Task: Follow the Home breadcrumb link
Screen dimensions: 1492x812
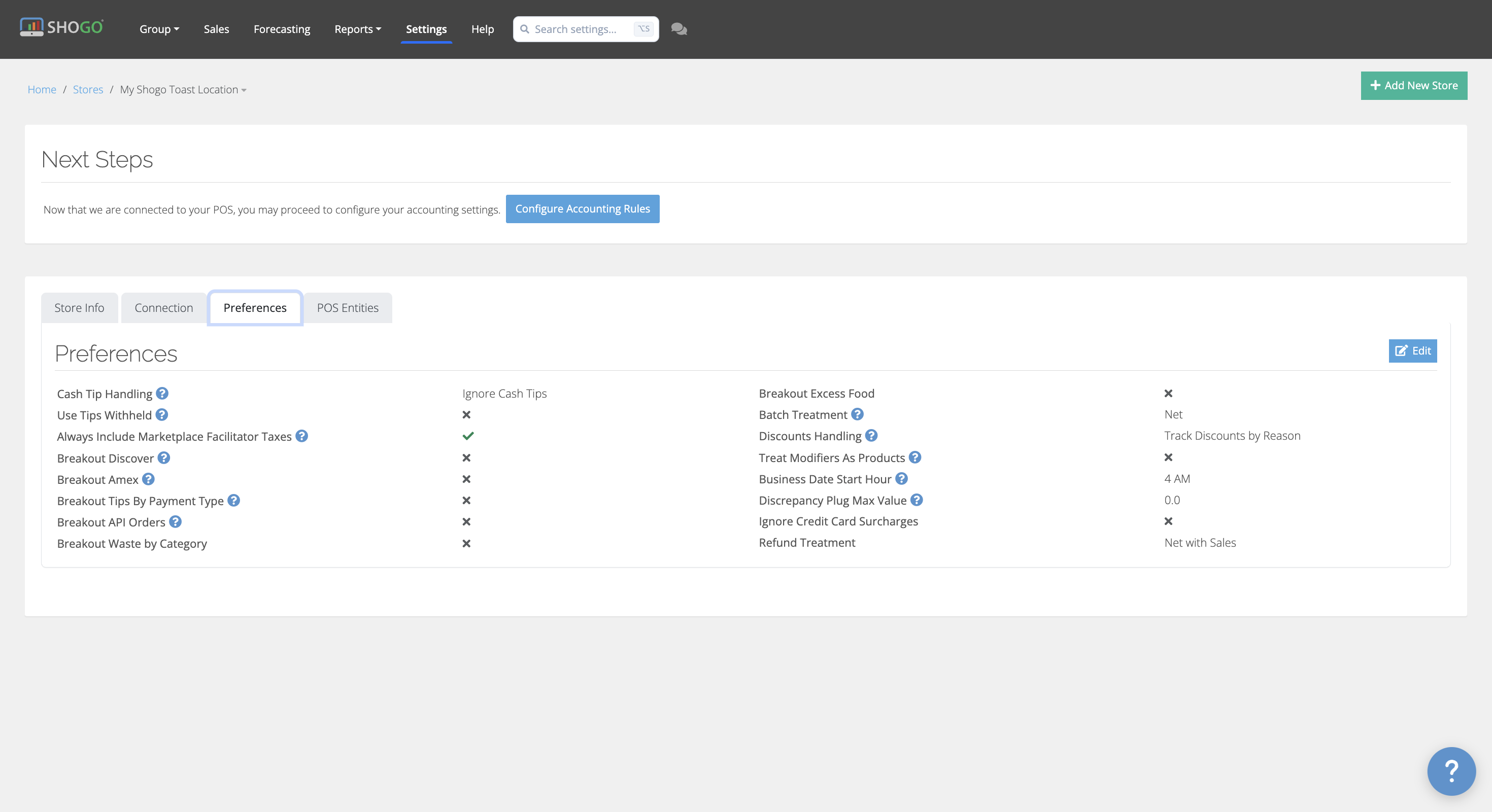Action: pyautogui.click(x=42, y=90)
